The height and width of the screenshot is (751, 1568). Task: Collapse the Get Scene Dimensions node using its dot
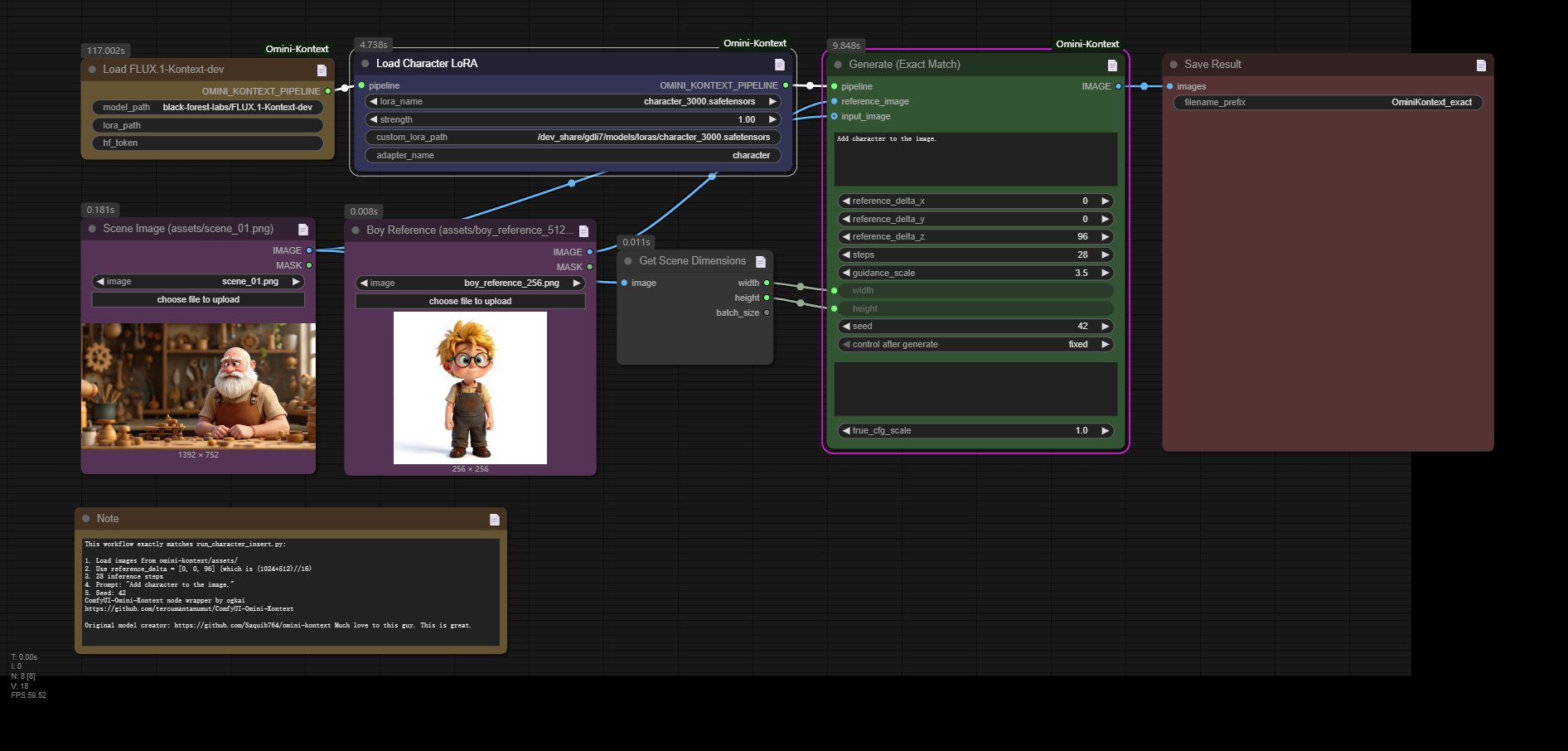627,260
